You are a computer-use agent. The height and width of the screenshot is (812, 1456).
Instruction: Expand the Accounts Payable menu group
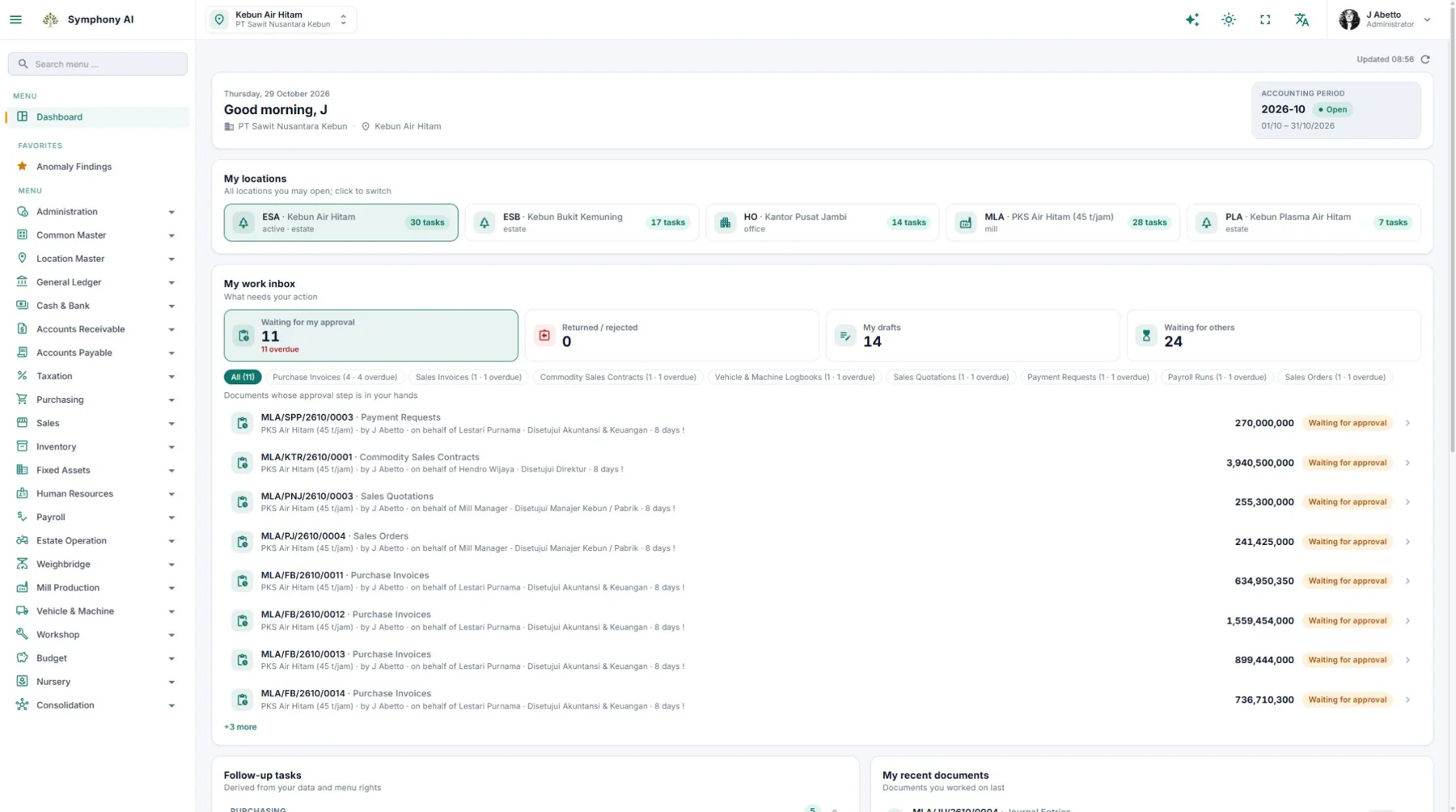[97, 353]
